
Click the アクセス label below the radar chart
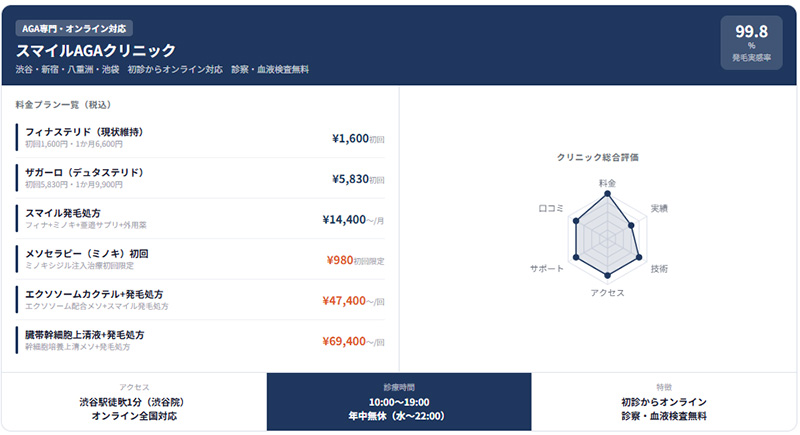[607, 293]
